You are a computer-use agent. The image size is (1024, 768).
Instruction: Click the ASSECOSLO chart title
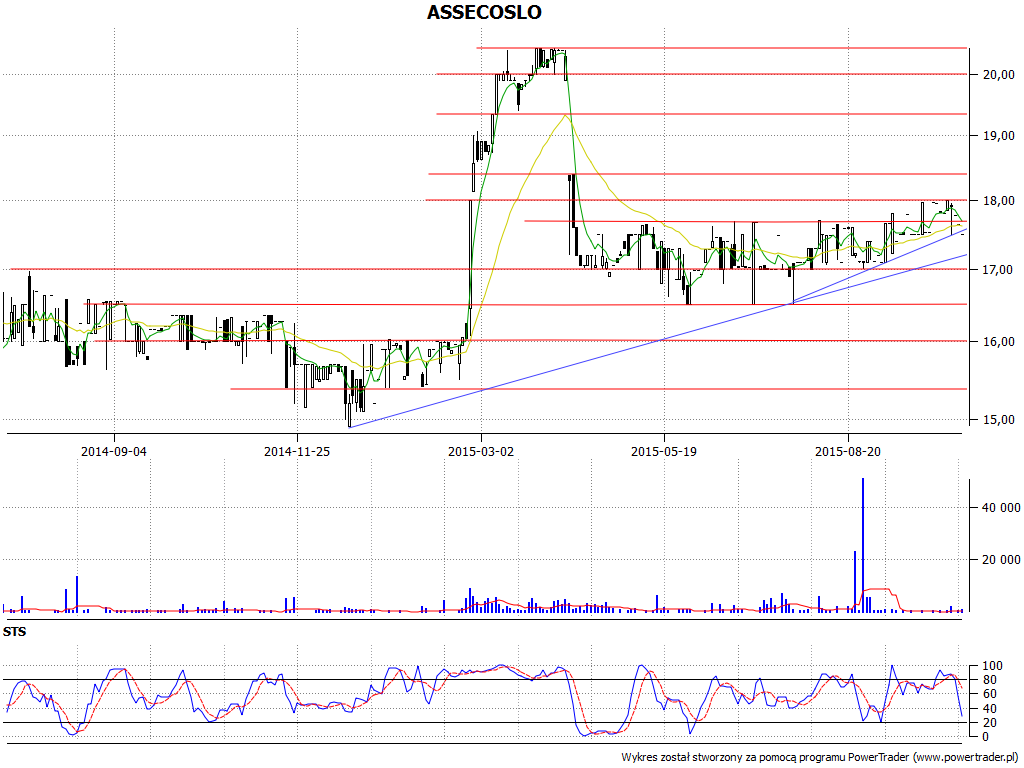(x=484, y=12)
